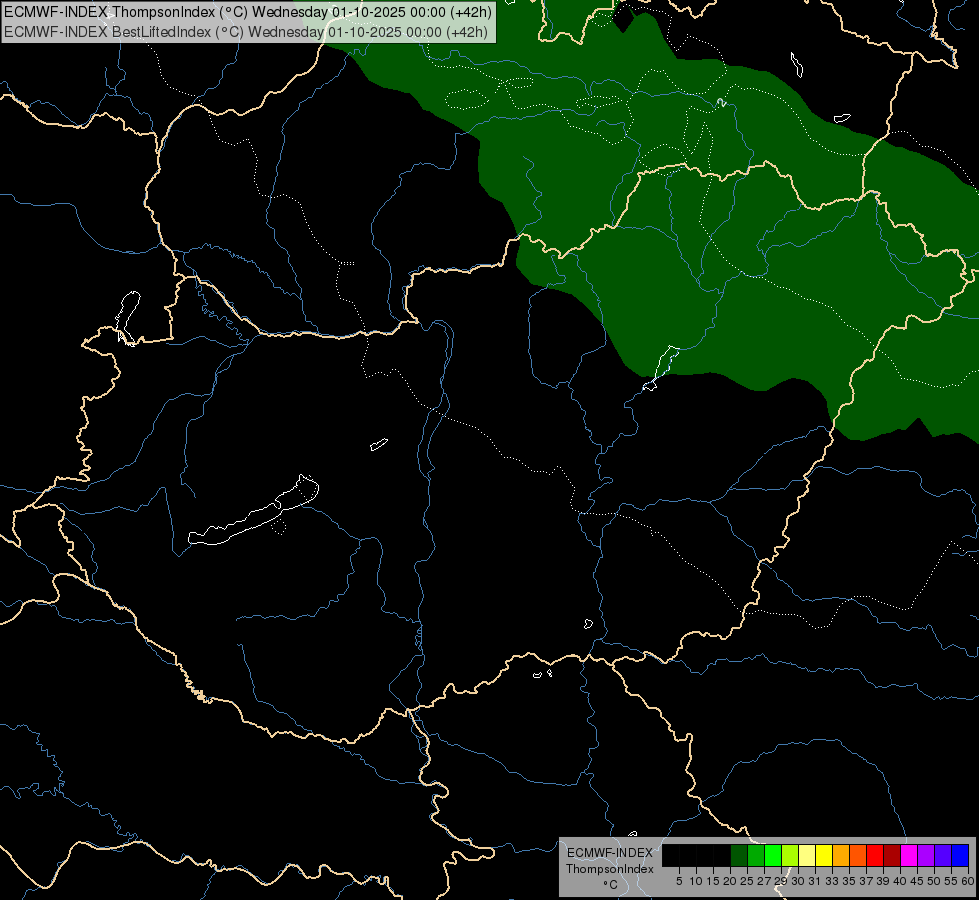Pick the magenta 40–45 legend swatch
979x900 pixels.
(908, 855)
